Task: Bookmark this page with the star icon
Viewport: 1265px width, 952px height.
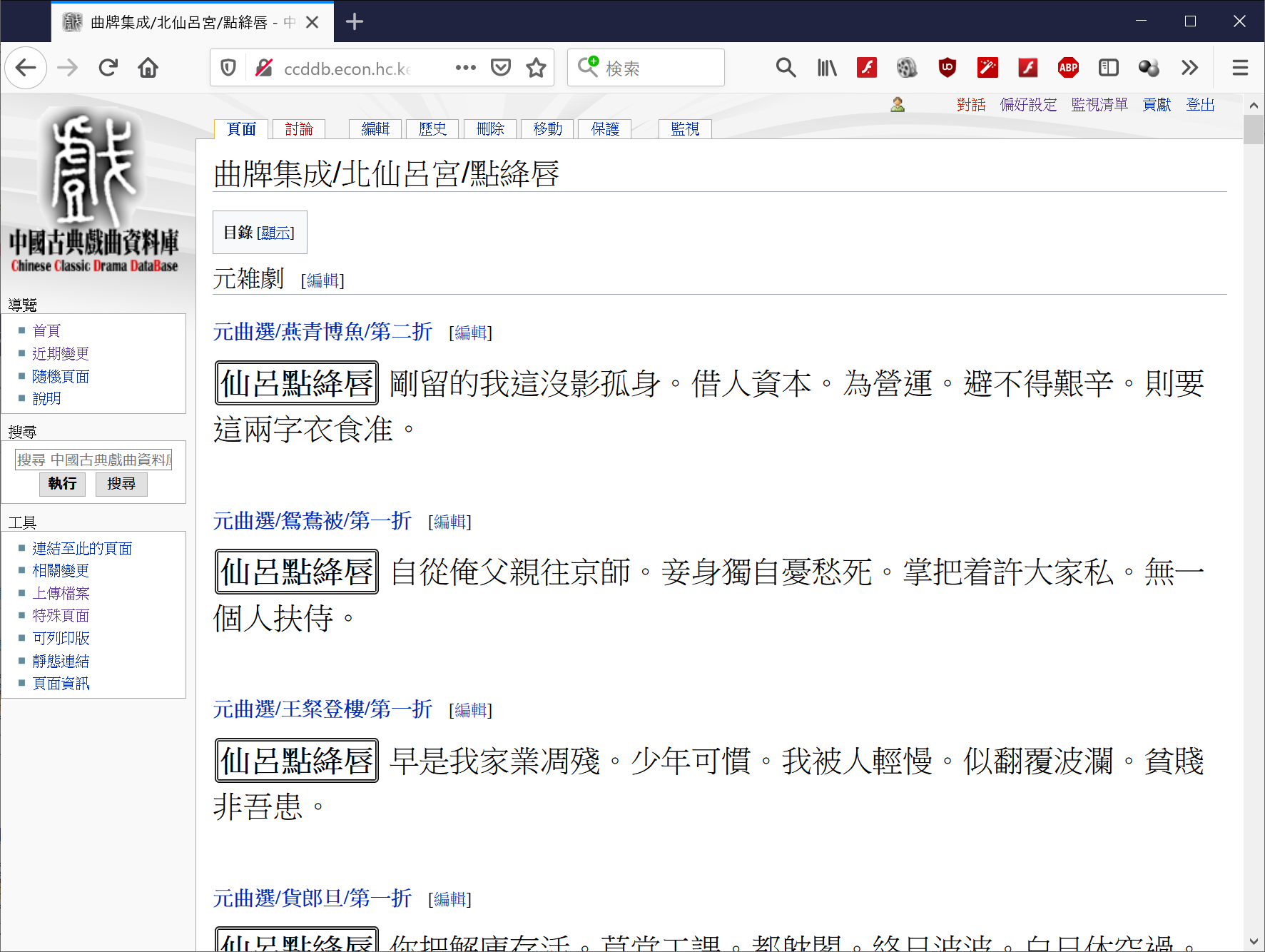Action: point(536,68)
